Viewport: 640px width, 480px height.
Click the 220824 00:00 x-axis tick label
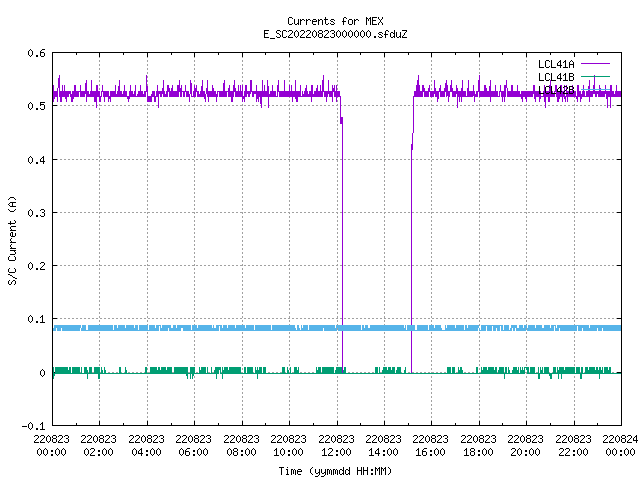point(620,446)
